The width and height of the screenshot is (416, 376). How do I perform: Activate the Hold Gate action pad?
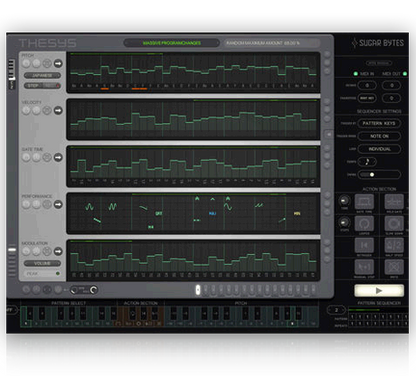point(394,202)
